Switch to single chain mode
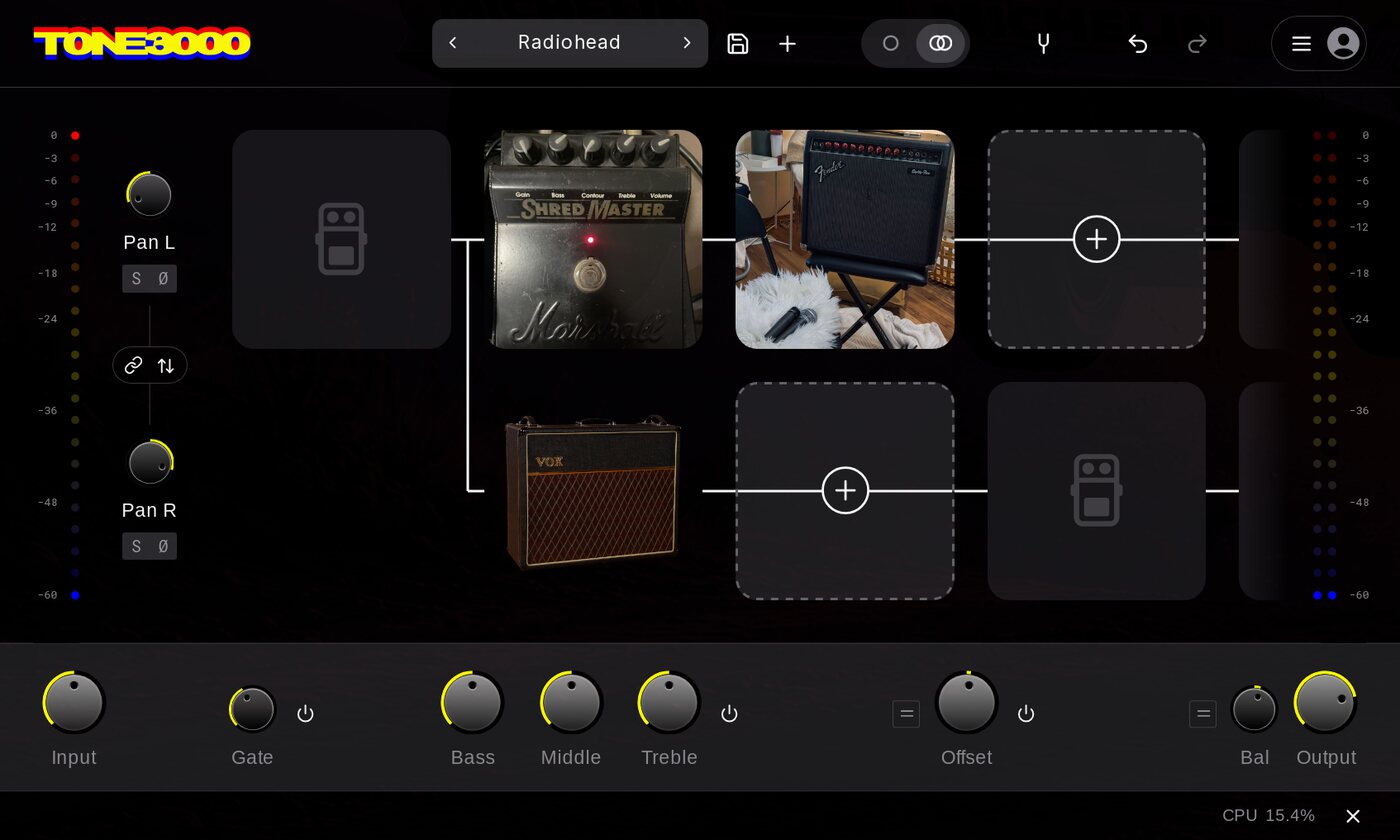1400x840 pixels. (x=891, y=43)
